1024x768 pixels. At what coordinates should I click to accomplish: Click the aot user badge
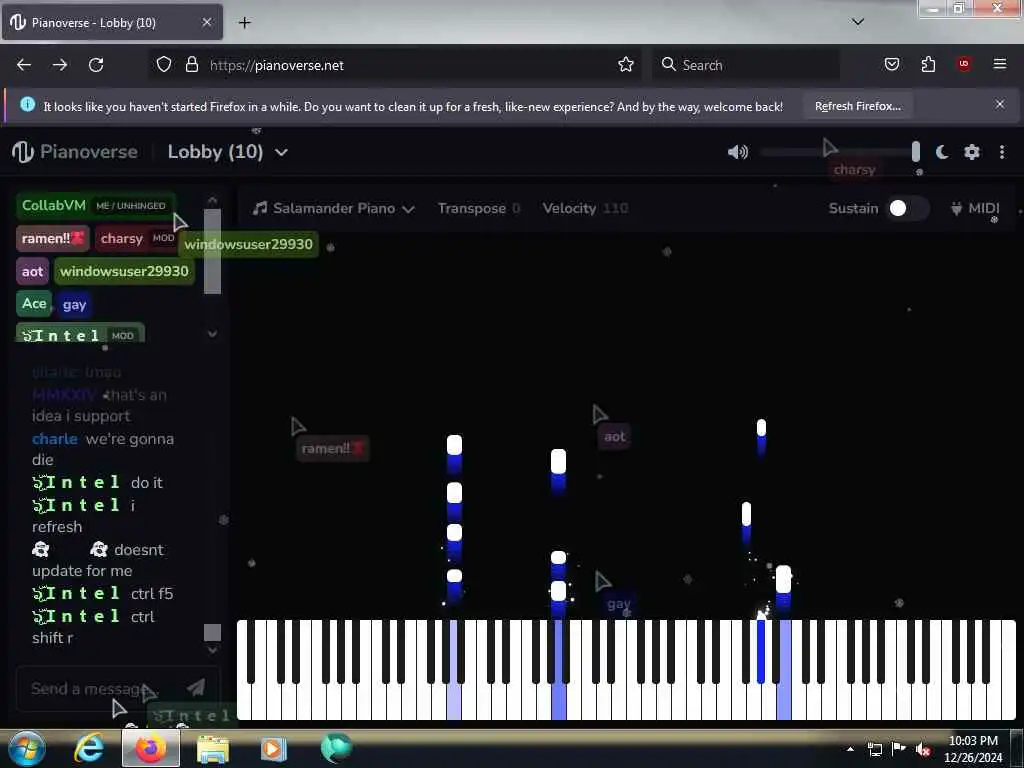click(x=32, y=272)
